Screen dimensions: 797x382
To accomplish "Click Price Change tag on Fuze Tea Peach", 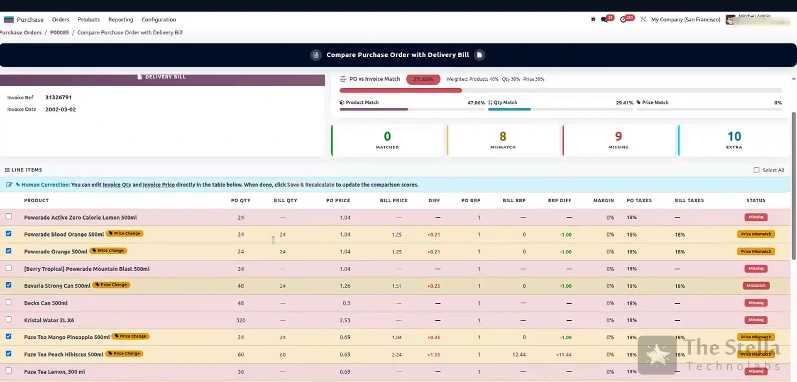I will tap(124, 354).
